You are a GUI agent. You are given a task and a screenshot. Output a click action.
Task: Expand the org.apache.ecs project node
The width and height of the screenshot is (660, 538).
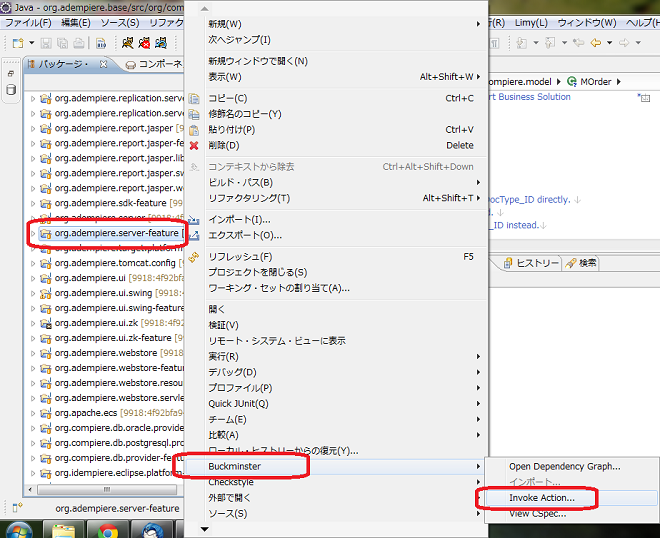(33, 413)
